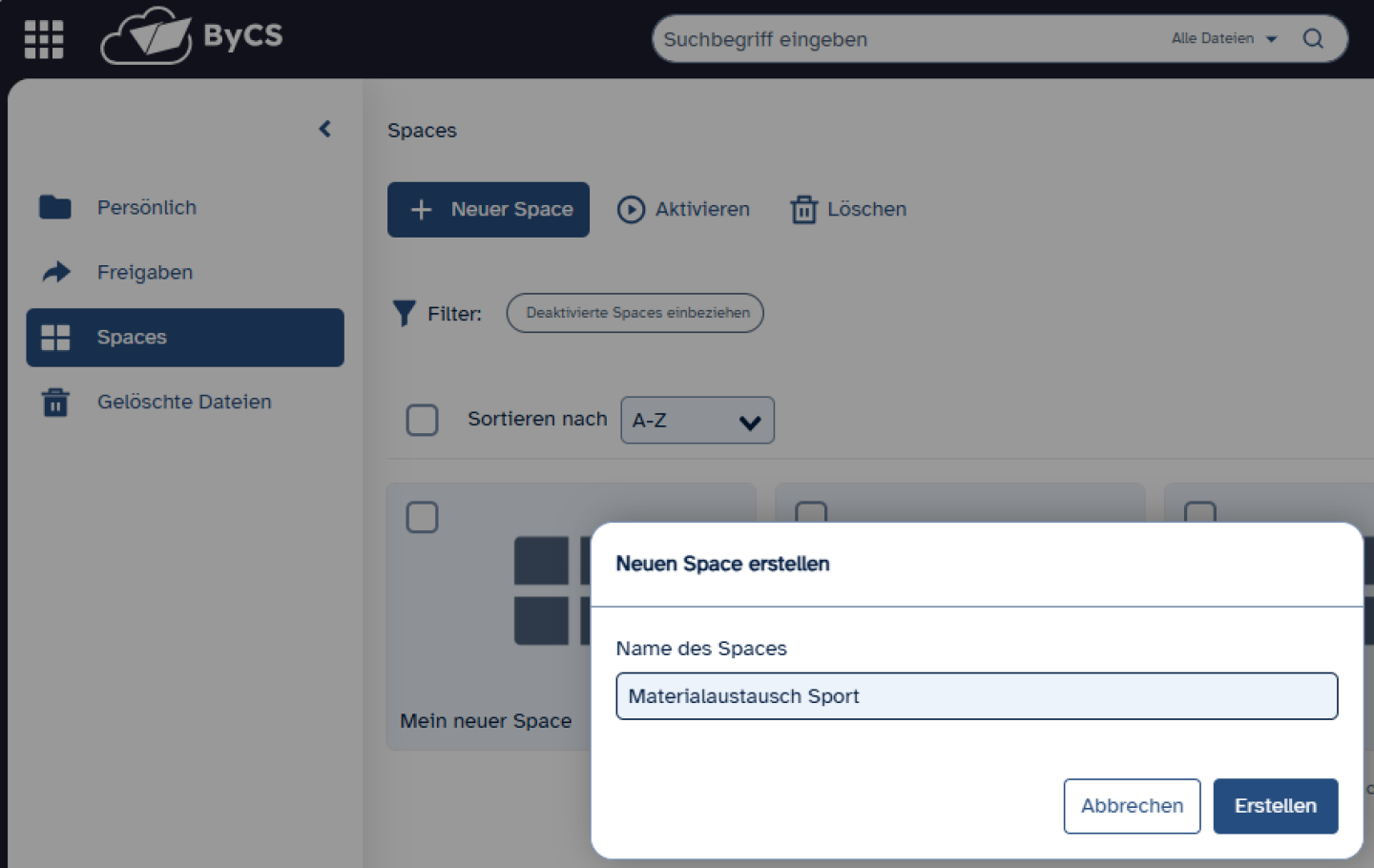Click the ByCS cloud logo
The height and width of the screenshot is (868, 1374).
click(x=143, y=36)
